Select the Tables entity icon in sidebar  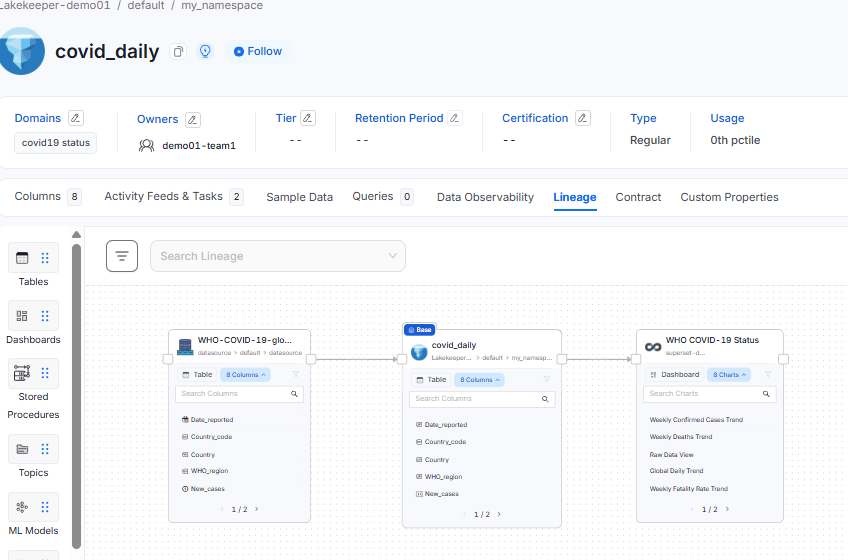(x=22, y=258)
